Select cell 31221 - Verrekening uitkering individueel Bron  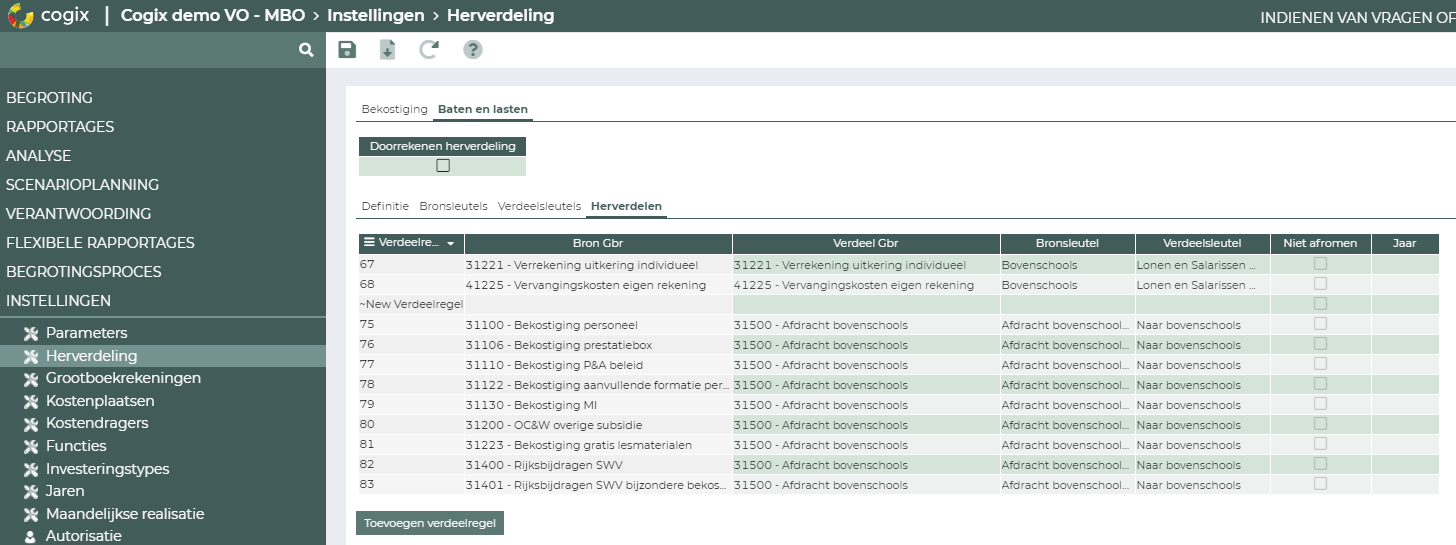(598, 265)
